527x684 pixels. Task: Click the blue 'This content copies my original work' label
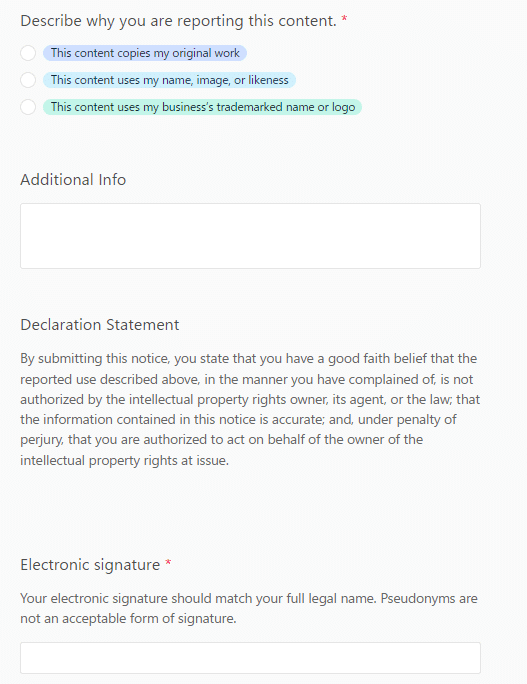click(x=145, y=53)
